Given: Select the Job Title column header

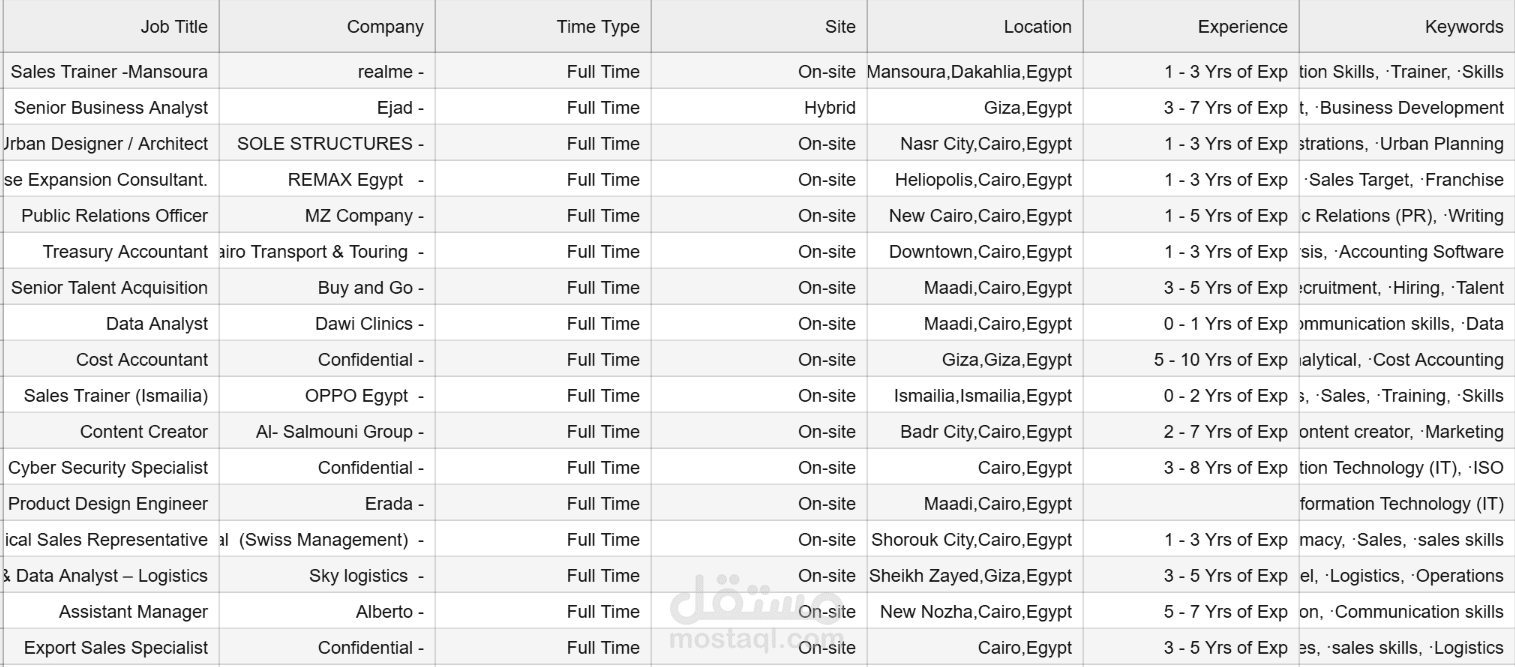Looking at the screenshot, I should (111, 27).
